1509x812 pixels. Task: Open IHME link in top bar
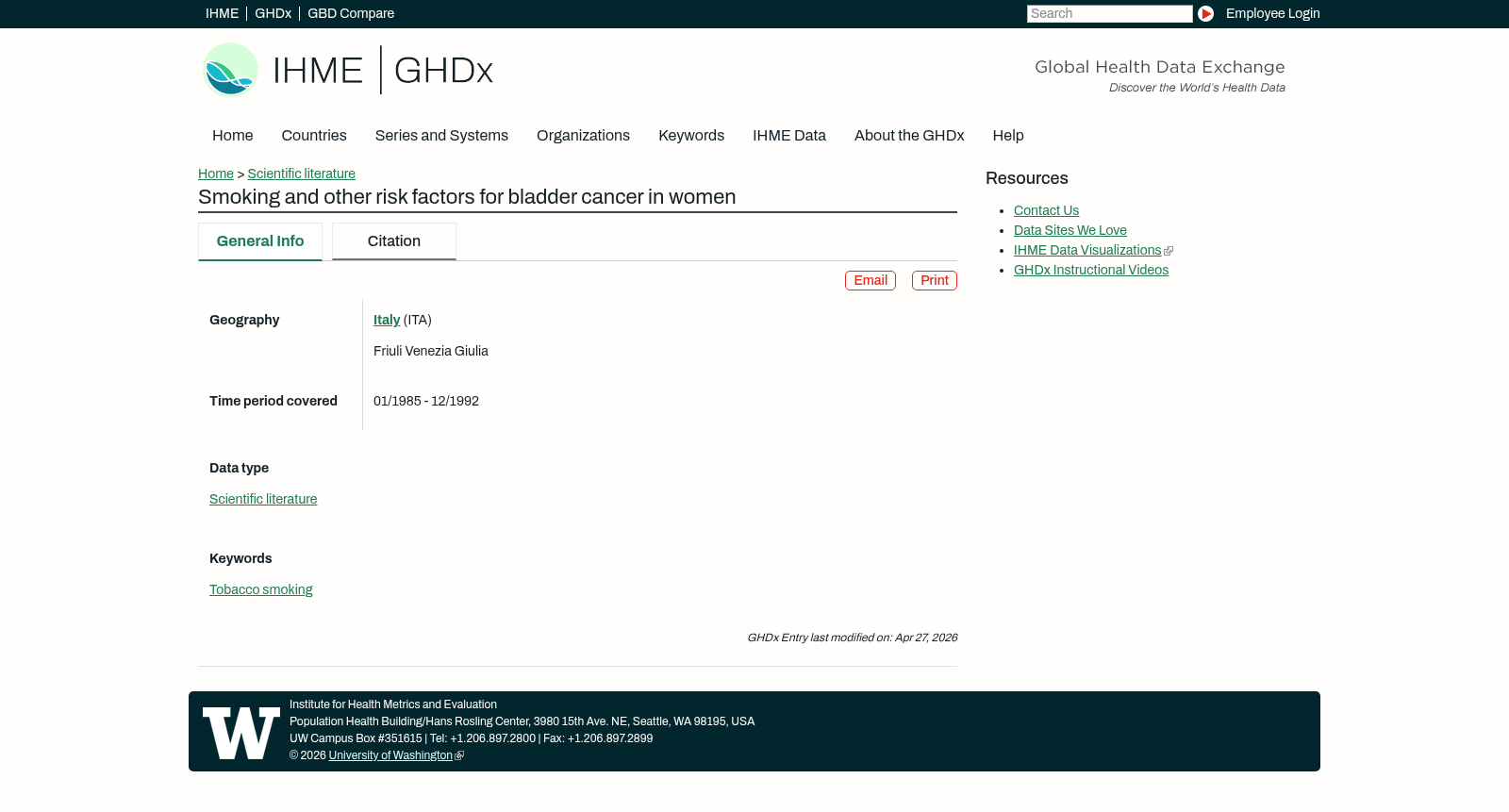(222, 14)
